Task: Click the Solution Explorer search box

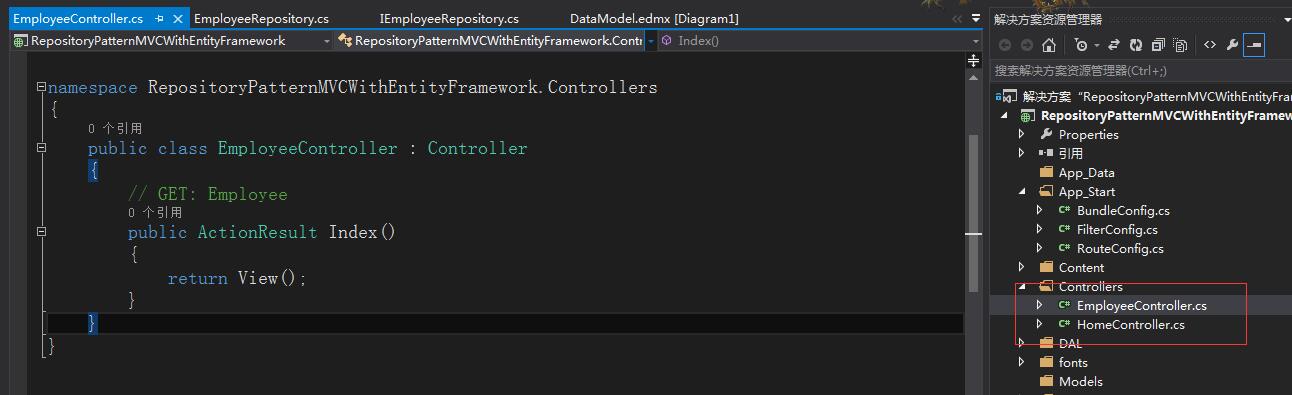Action: (x=1140, y=71)
